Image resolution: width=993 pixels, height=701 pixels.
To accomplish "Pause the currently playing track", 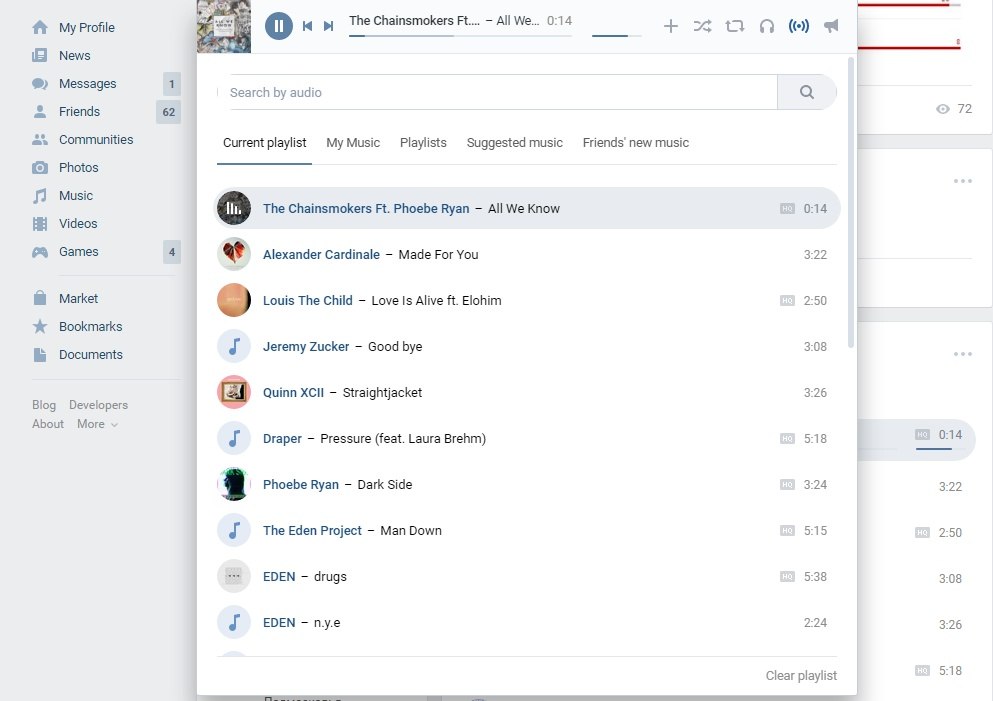I will point(279,26).
